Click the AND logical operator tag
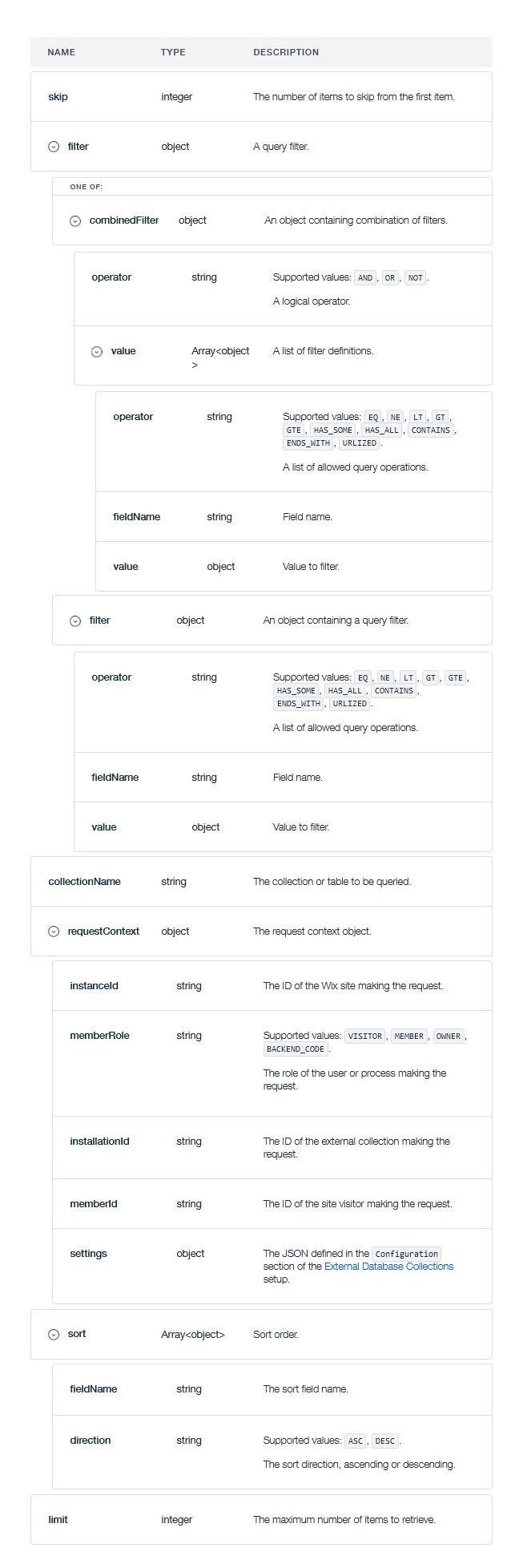 [365, 278]
